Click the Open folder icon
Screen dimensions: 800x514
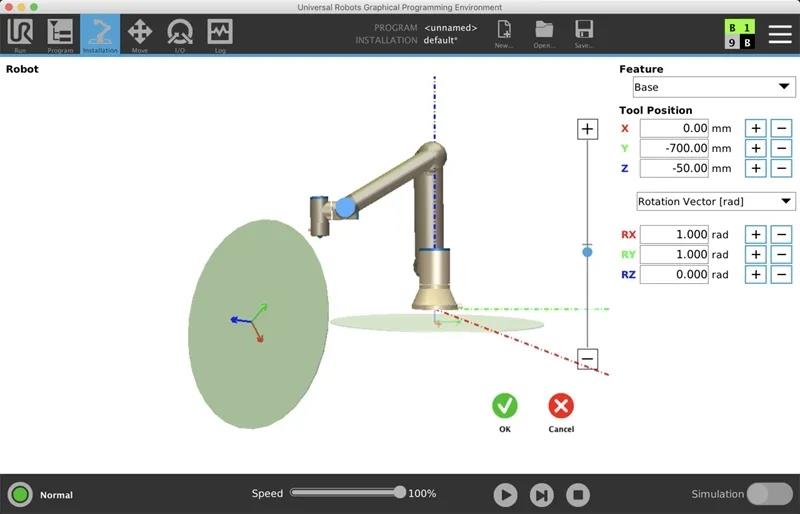544,34
